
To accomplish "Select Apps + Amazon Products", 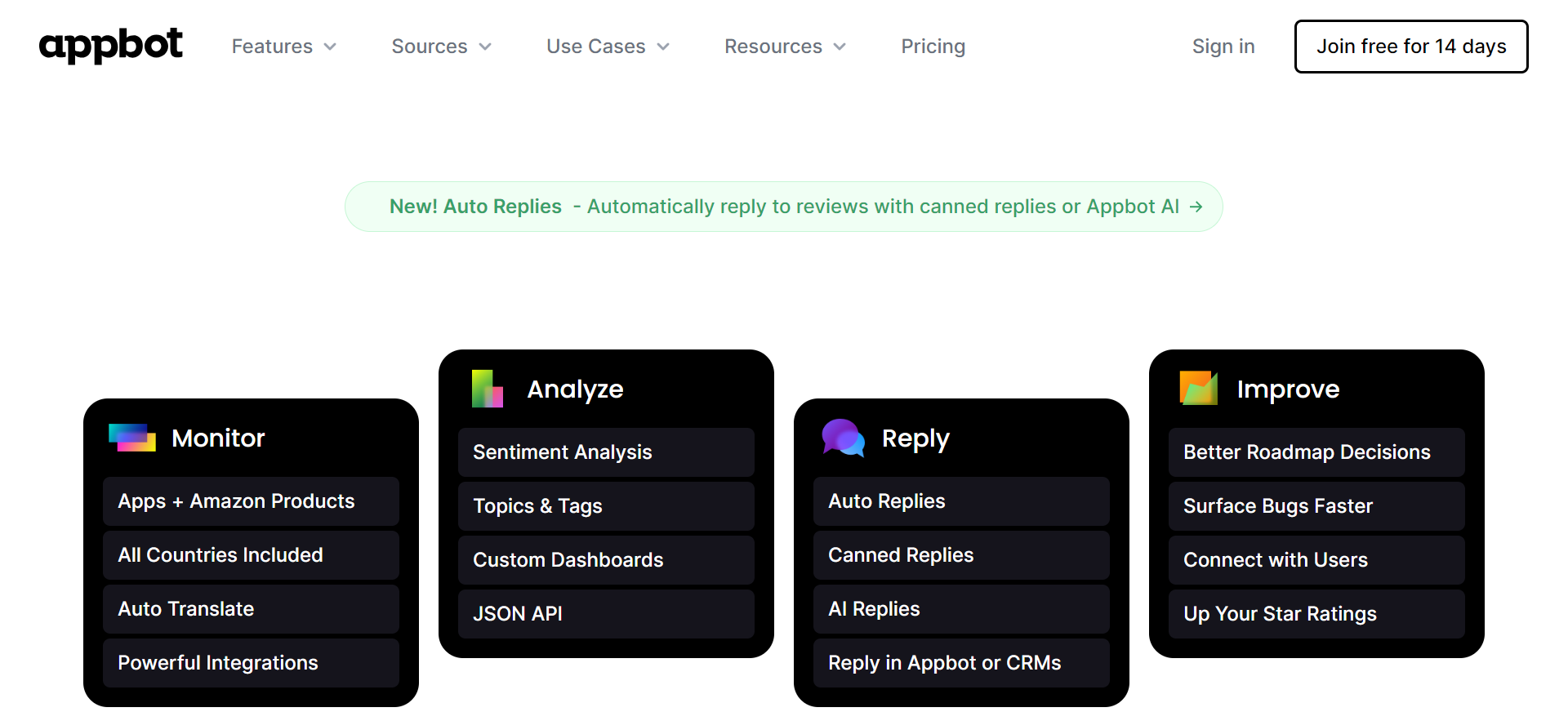I will 251,501.
